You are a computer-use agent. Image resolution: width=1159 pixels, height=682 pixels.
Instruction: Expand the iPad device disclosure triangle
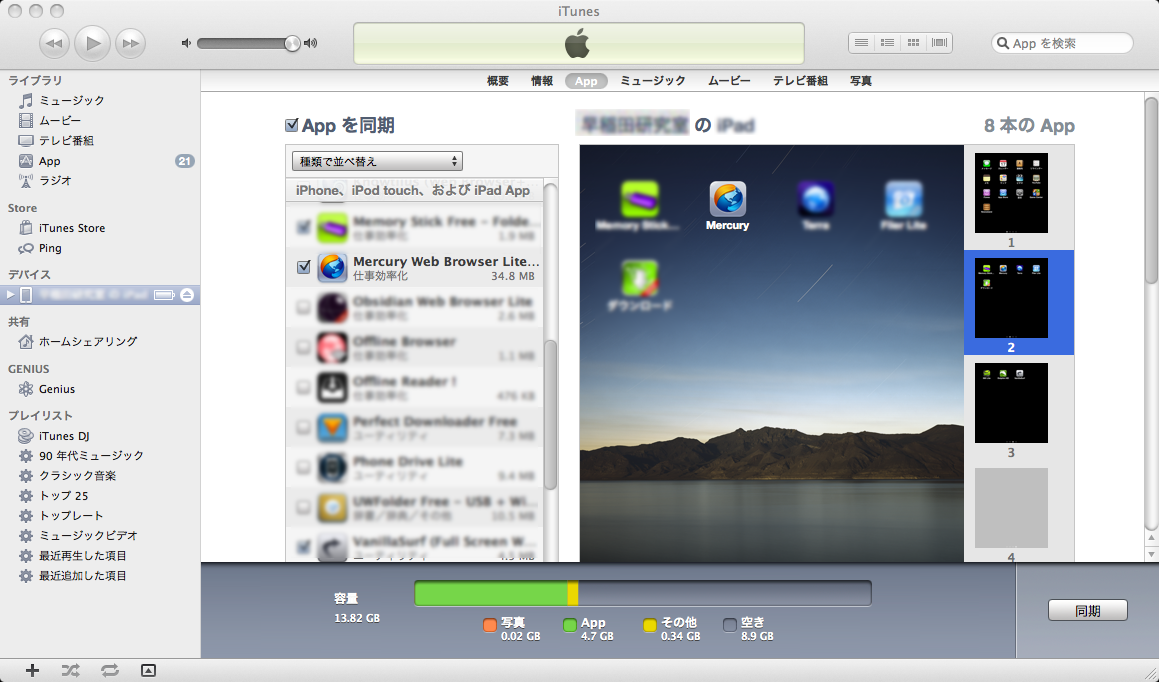(10, 295)
